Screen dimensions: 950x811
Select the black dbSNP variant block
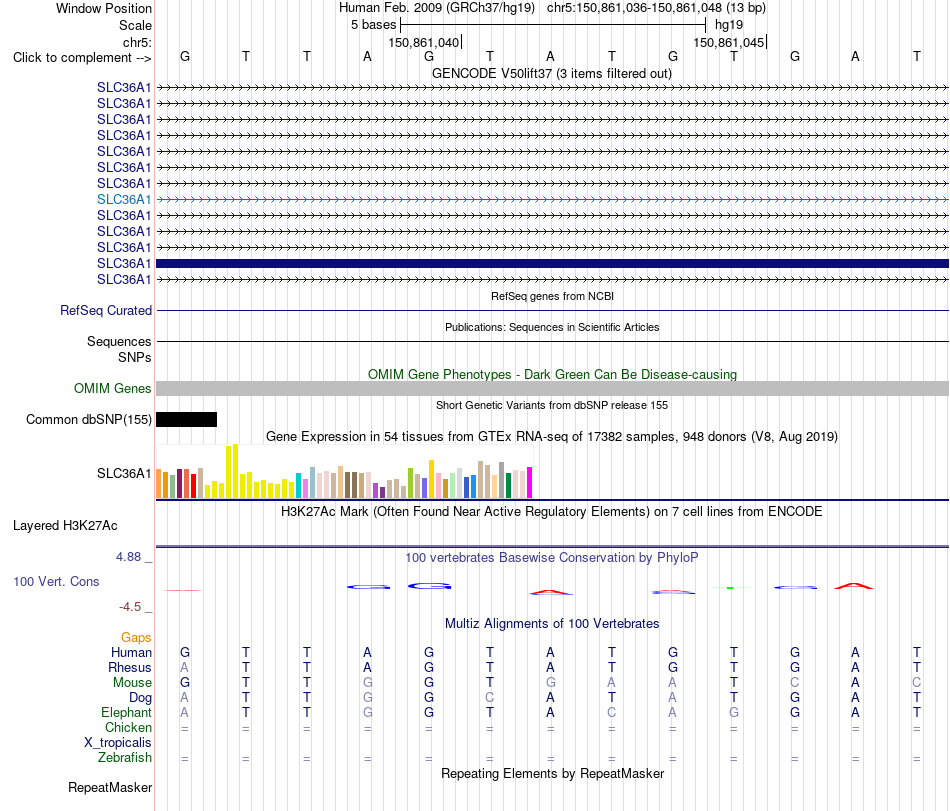(187, 419)
